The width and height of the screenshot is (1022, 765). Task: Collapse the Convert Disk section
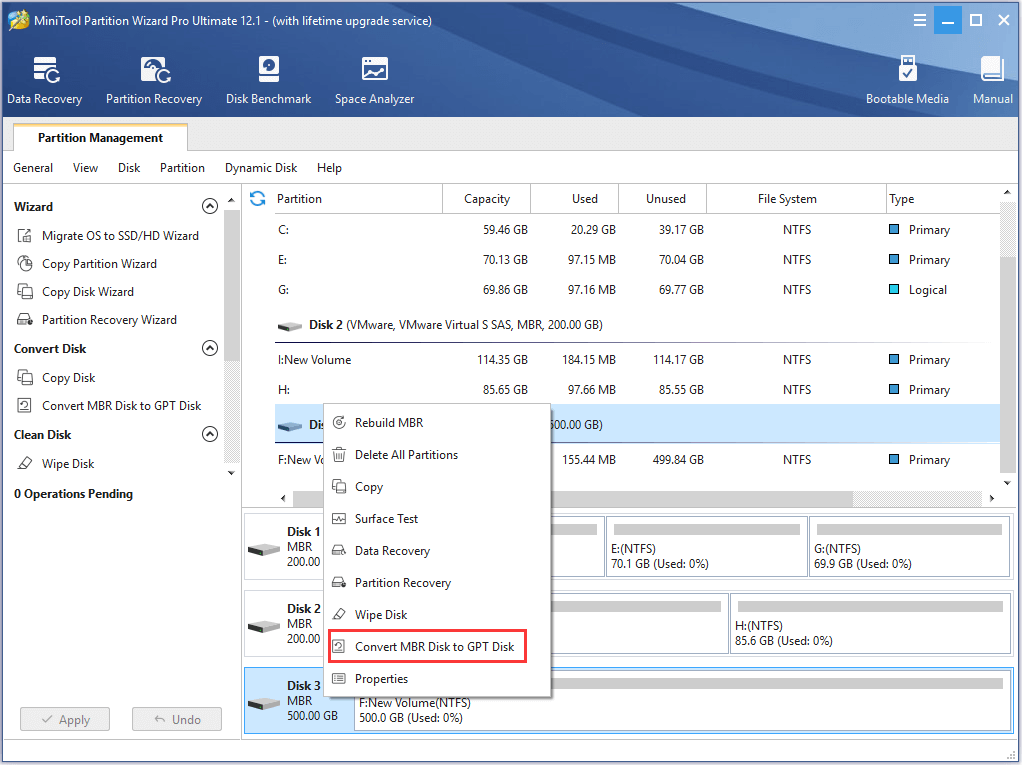210,348
